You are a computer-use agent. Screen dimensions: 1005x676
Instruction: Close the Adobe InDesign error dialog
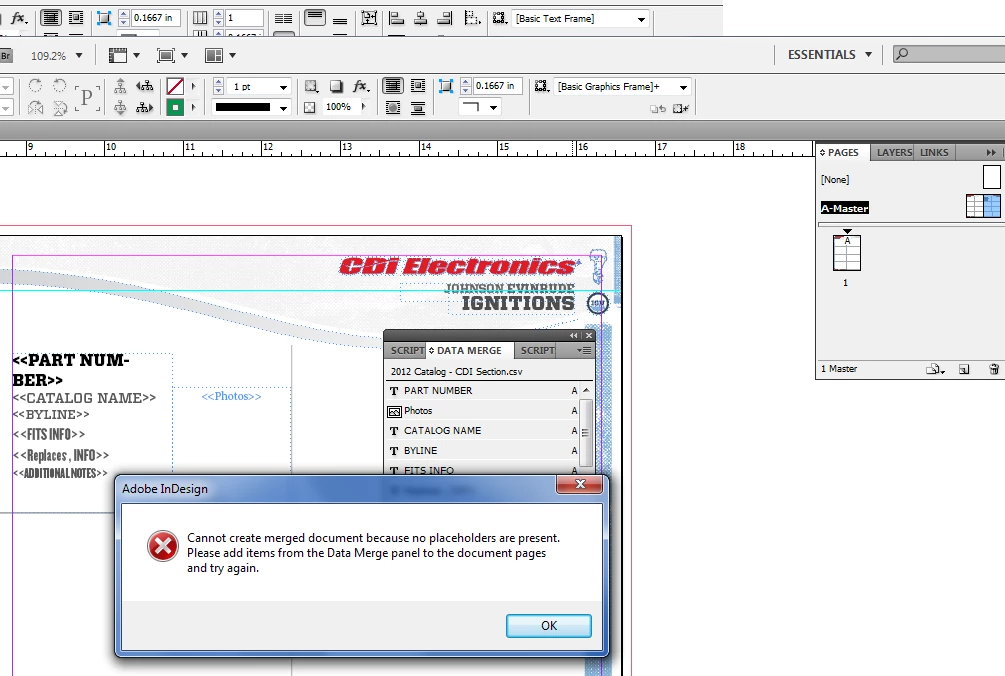[x=580, y=484]
